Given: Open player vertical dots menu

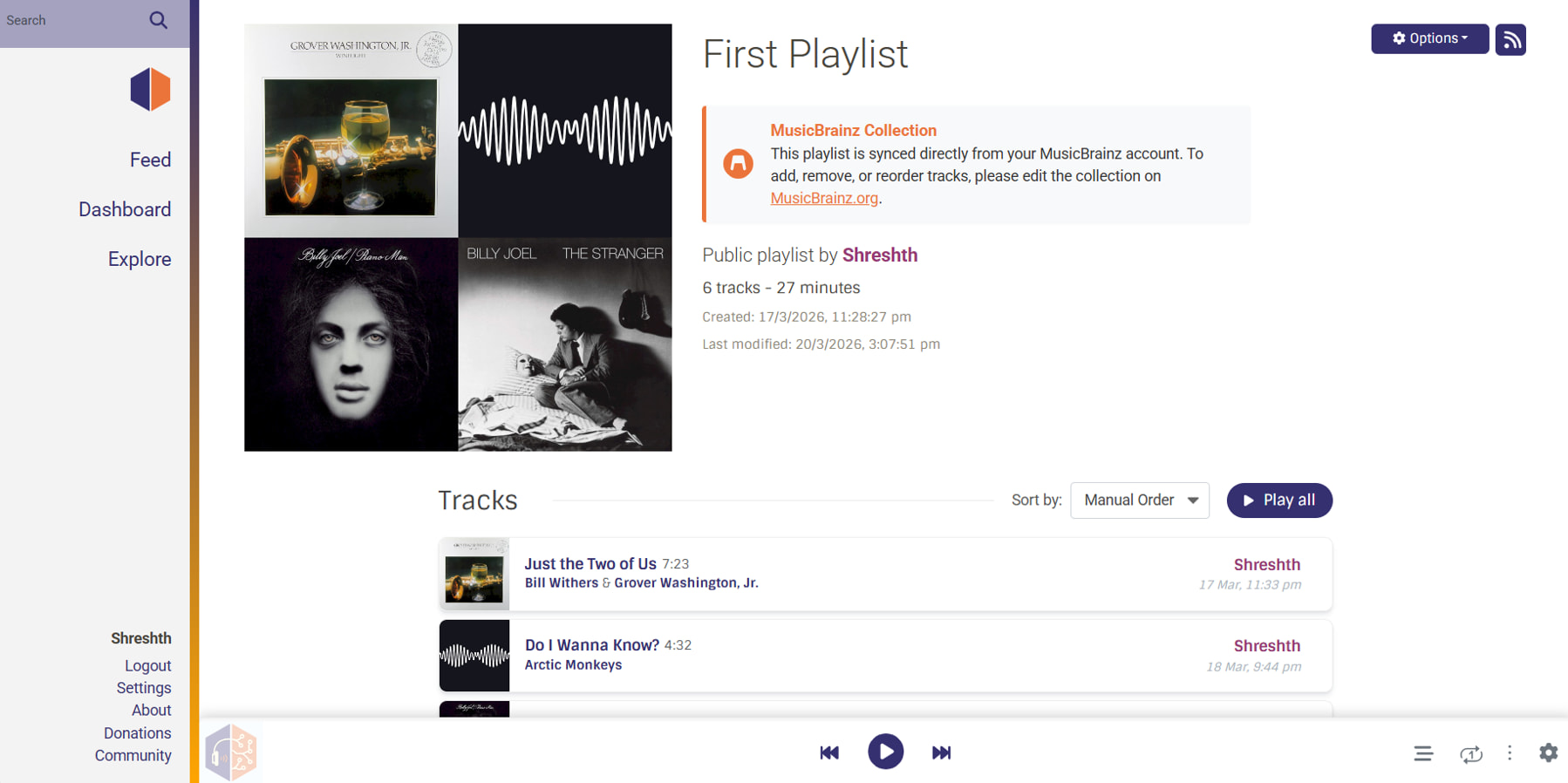Looking at the screenshot, I should [x=1510, y=752].
